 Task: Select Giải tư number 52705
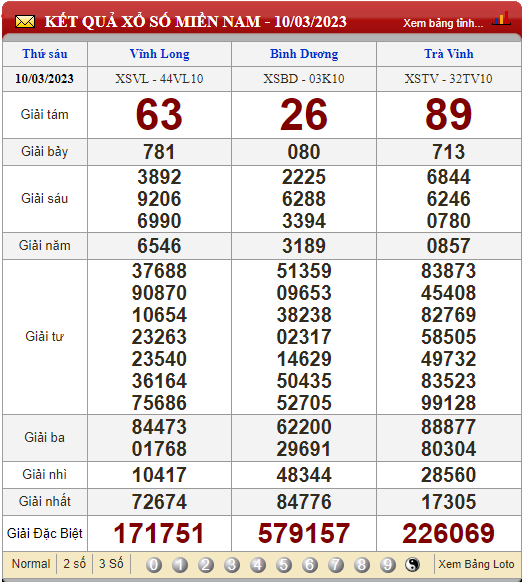(x=304, y=403)
